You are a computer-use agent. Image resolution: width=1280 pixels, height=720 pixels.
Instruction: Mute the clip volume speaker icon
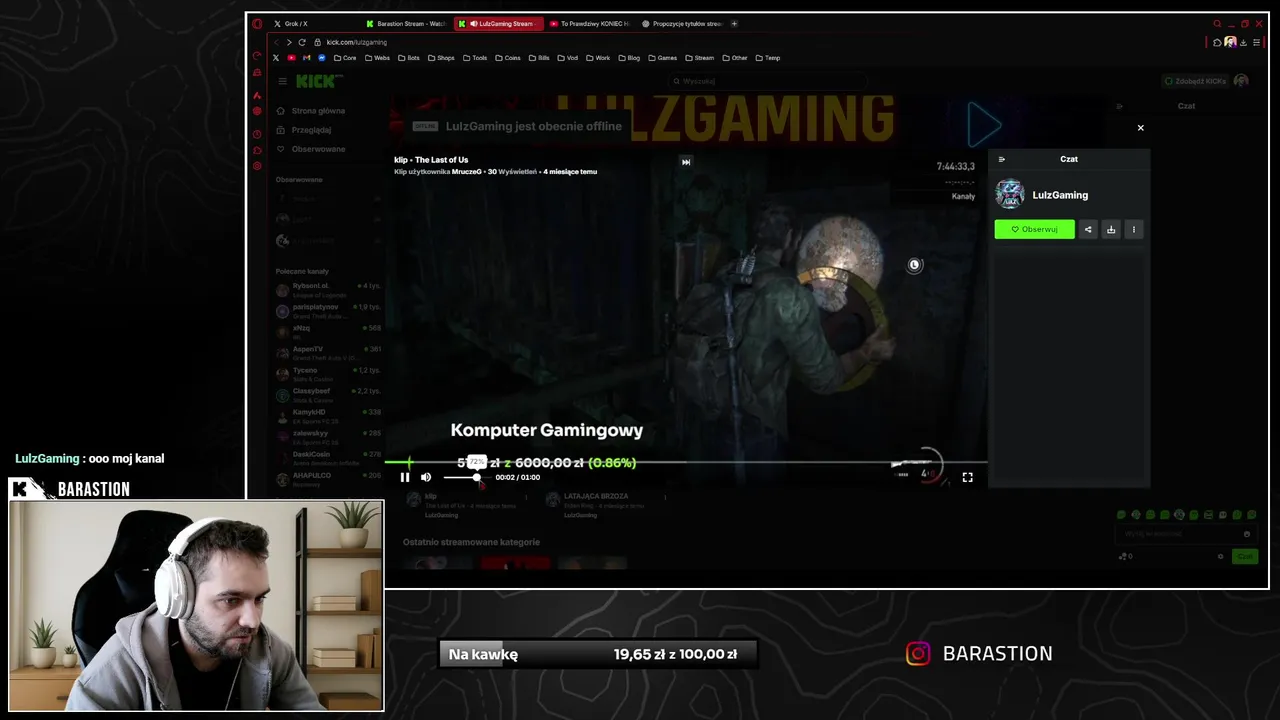[x=426, y=478]
